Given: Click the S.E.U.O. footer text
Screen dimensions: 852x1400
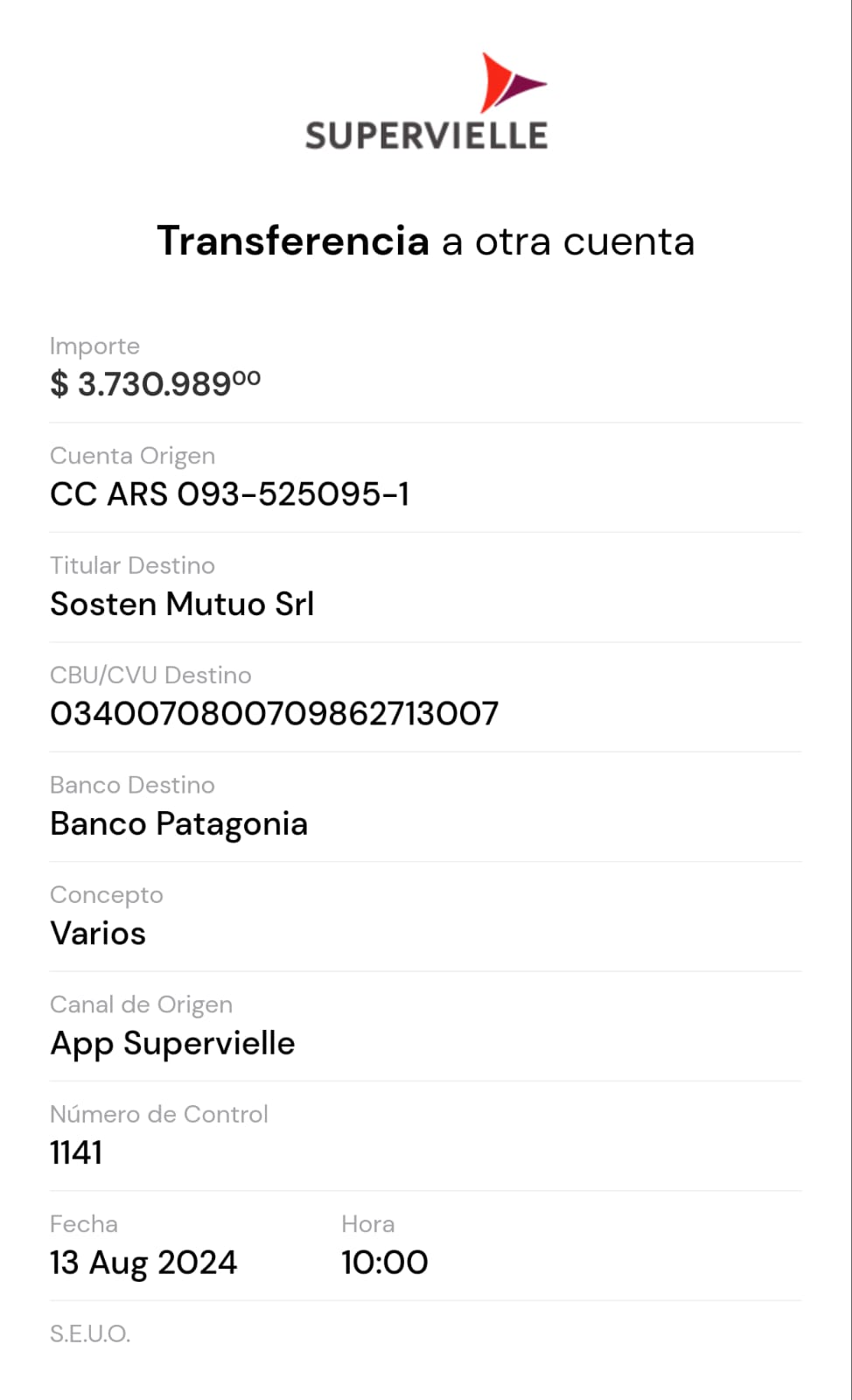Looking at the screenshot, I should coord(90,1333).
